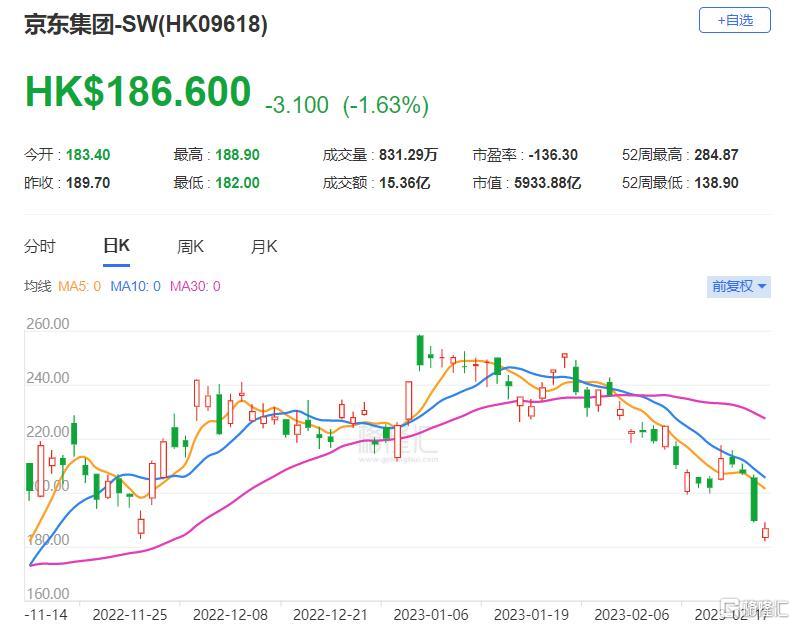The height and width of the screenshot is (625, 795).
Task: Click the 240.00 y-axis label
Action: click(48, 378)
